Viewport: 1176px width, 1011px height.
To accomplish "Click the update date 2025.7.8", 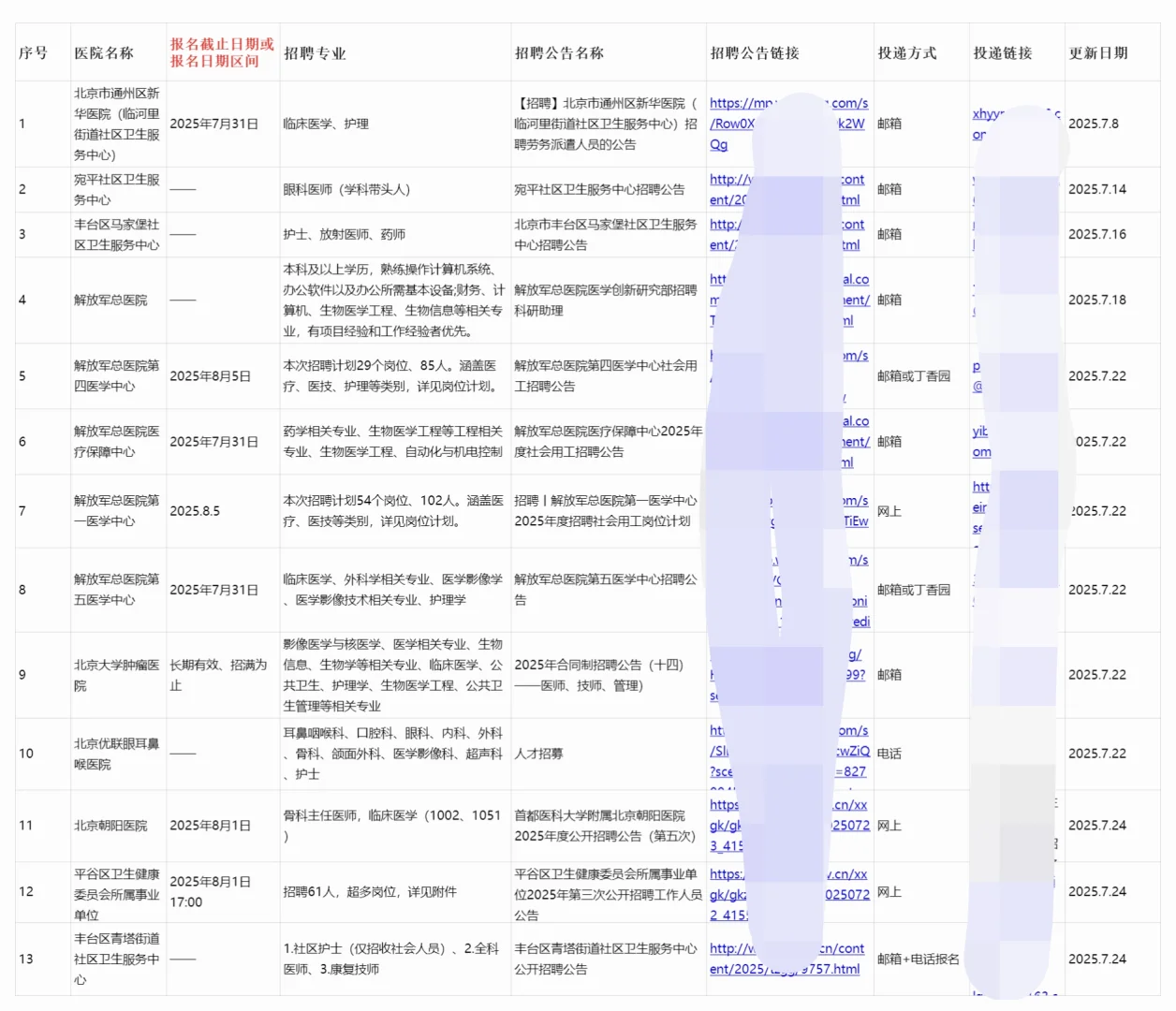I will (1094, 124).
